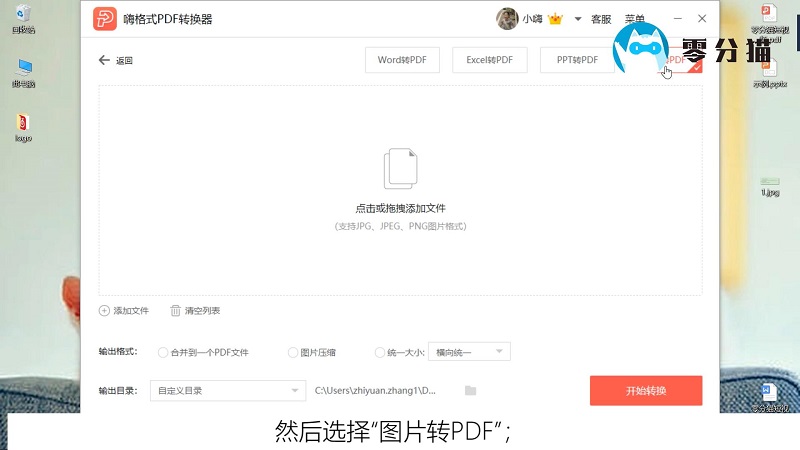Click the 添加文件 label

(131, 311)
